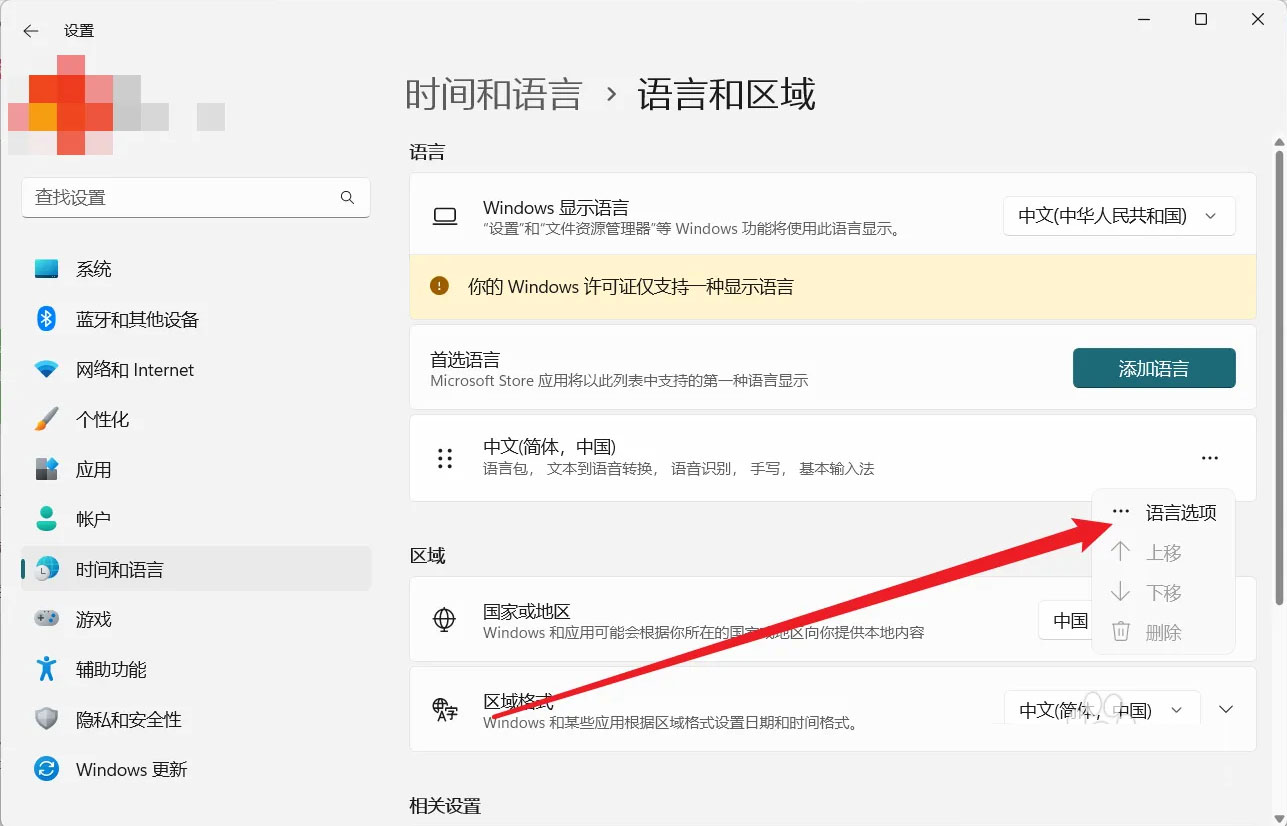Click the globe icon beside 国家或地区

coord(445,620)
